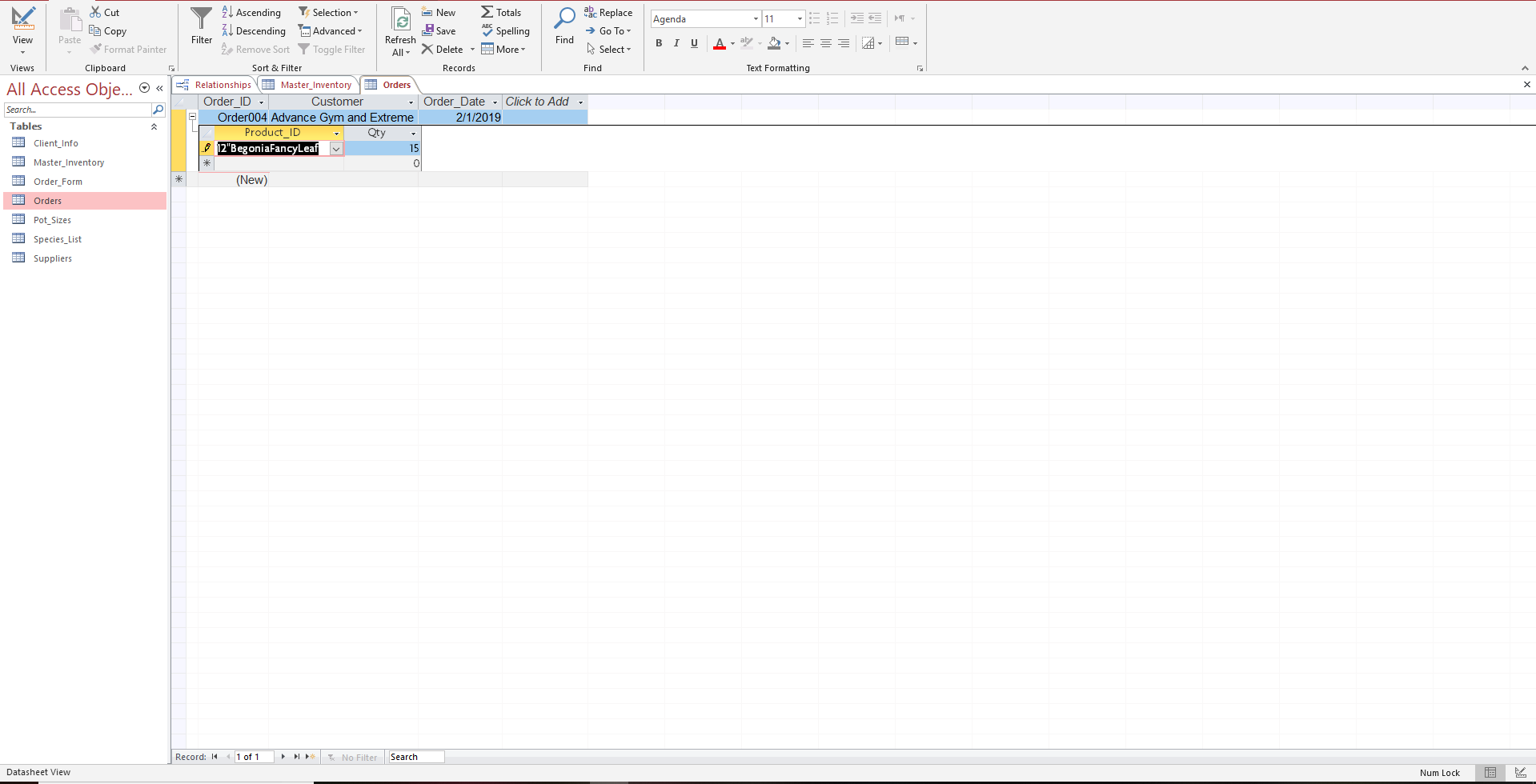Click the Qty subdatasheet column header
The width and height of the screenshot is (1536, 784).
[x=382, y=133]
